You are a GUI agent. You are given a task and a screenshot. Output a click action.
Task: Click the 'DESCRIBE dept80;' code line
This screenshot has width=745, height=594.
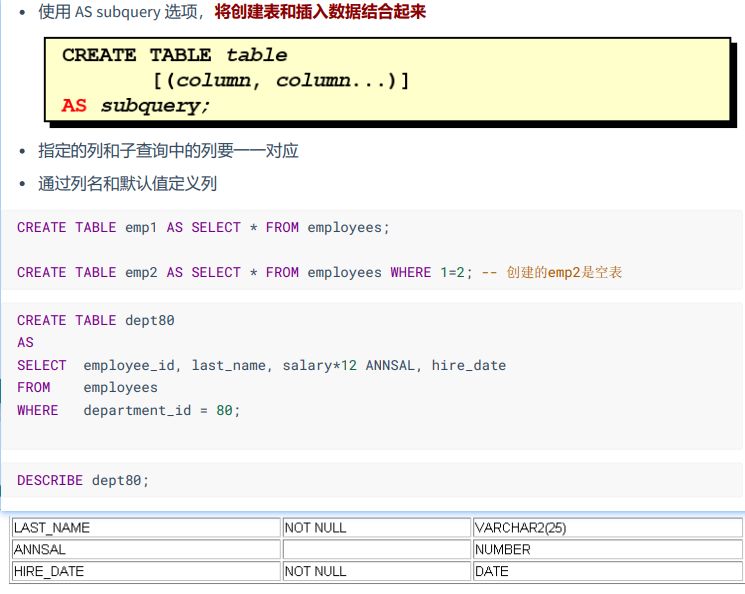(83, 480)
